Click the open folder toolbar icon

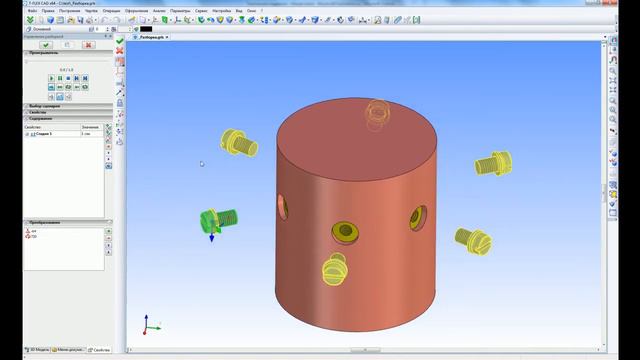(x=71, y=20)
